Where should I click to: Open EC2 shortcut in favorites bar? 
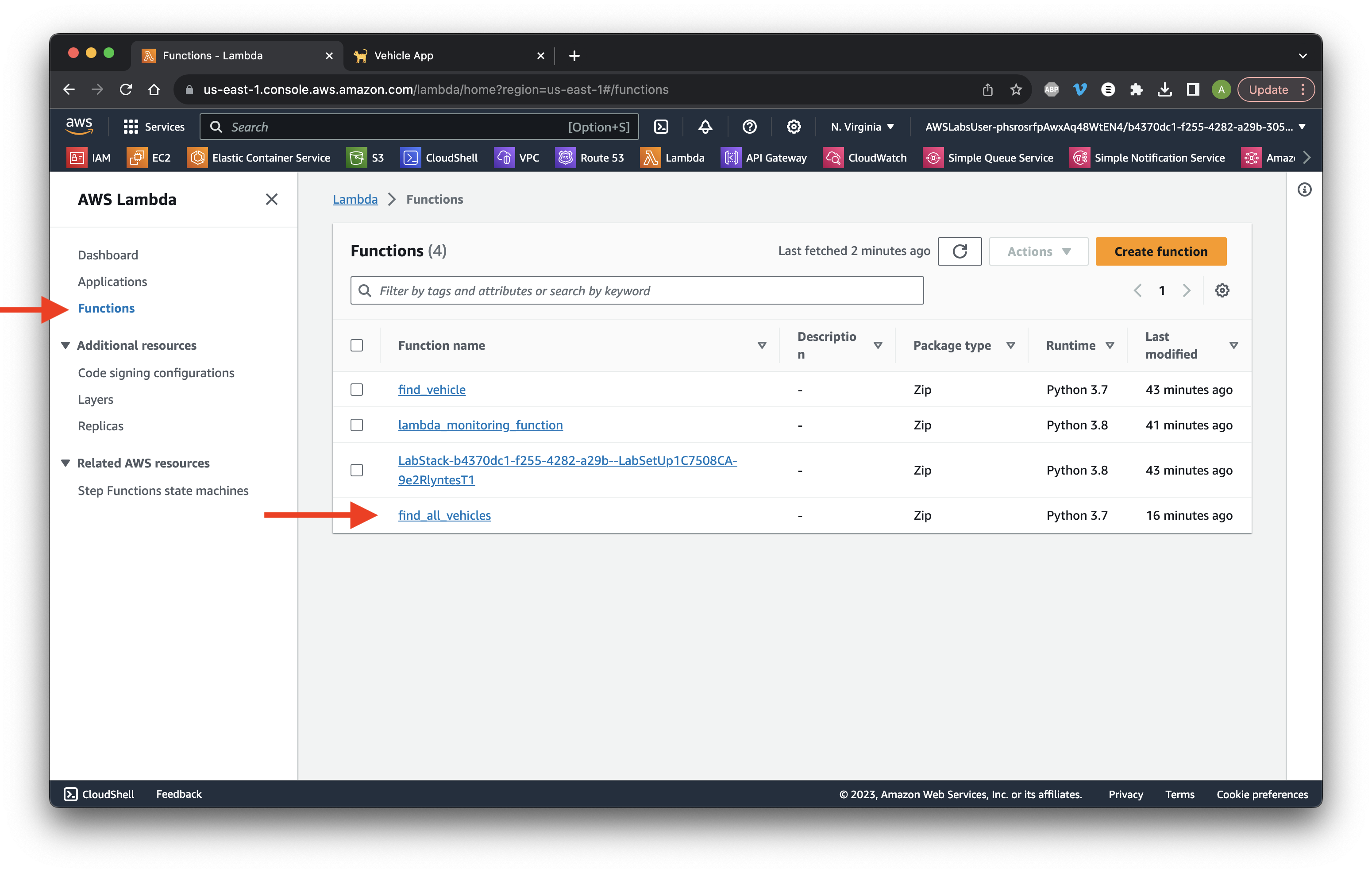149,158
